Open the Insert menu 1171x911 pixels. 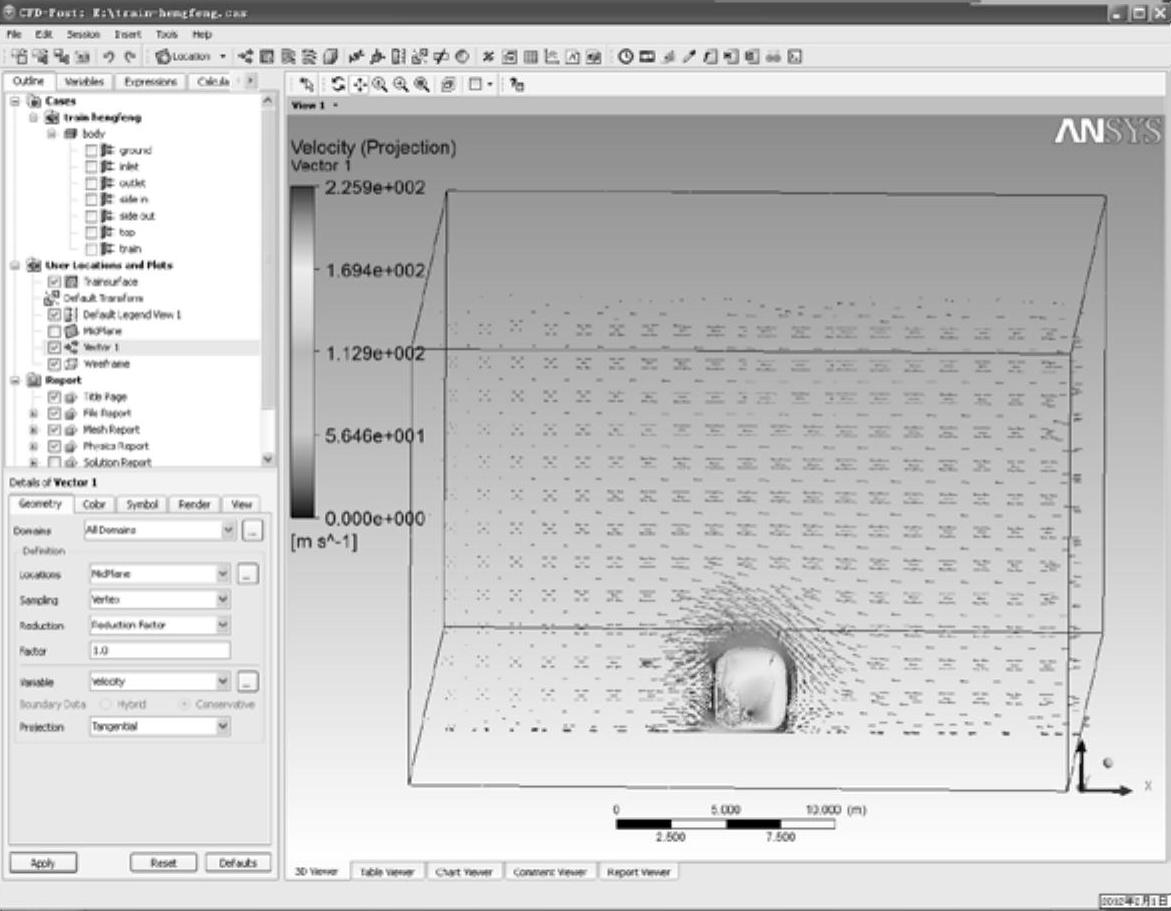[128, 34]
